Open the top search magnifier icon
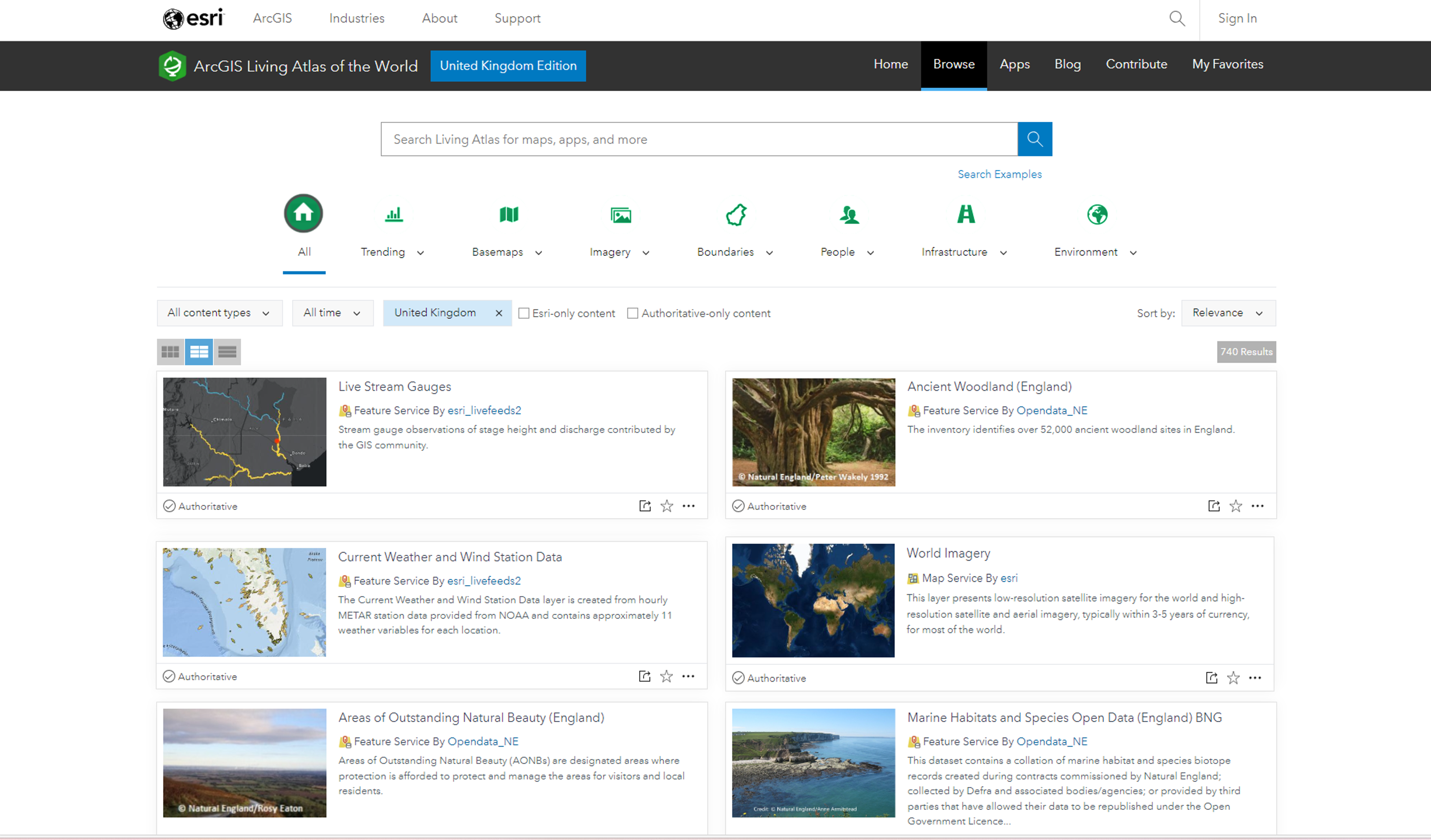Viewport: 1431px width, 840px height. tap(1177, 19)
